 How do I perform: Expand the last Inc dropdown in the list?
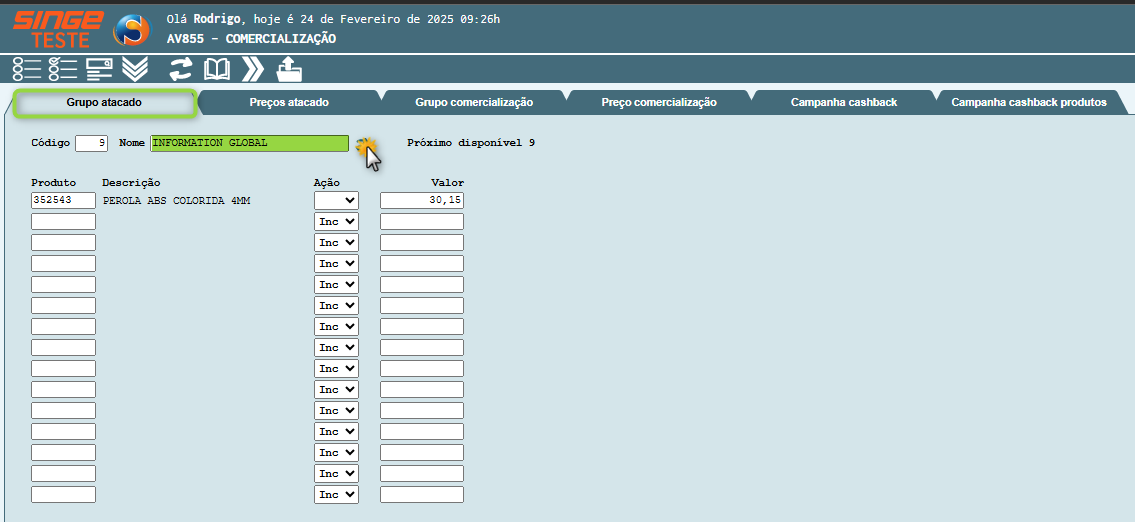pos(336,494)
